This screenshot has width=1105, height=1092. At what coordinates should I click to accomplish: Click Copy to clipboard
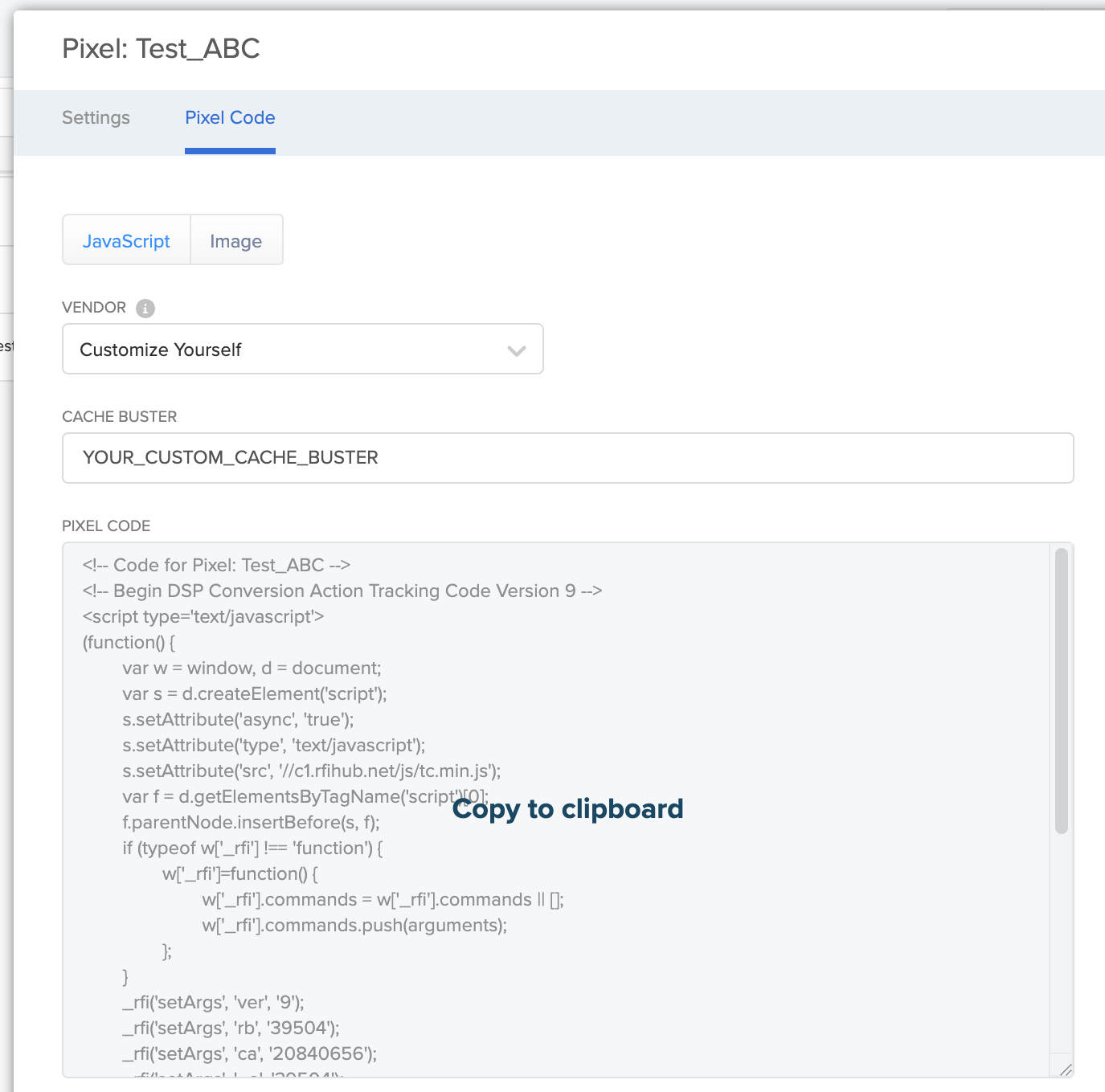click(567, 809)
